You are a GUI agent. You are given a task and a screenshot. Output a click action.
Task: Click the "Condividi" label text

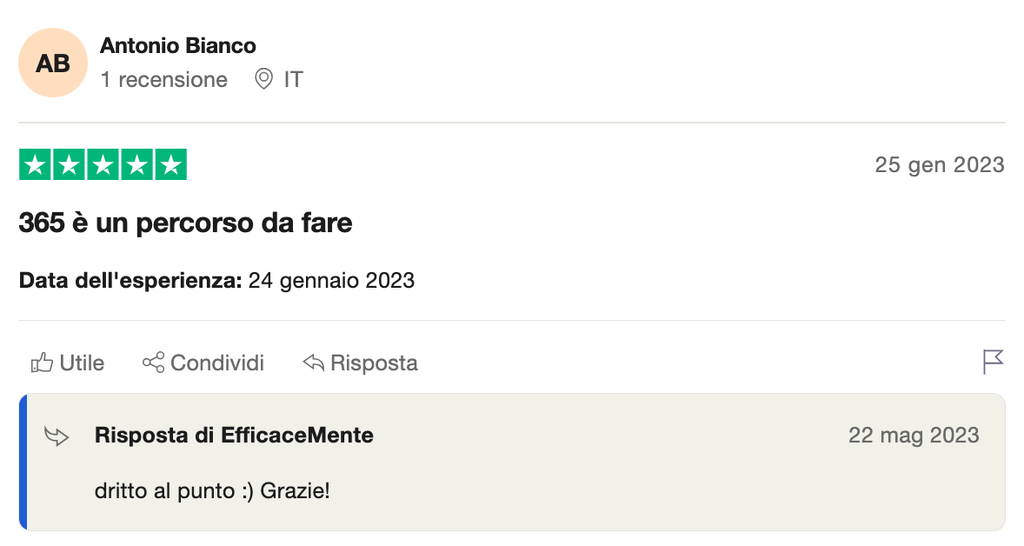tap(217, 362)
